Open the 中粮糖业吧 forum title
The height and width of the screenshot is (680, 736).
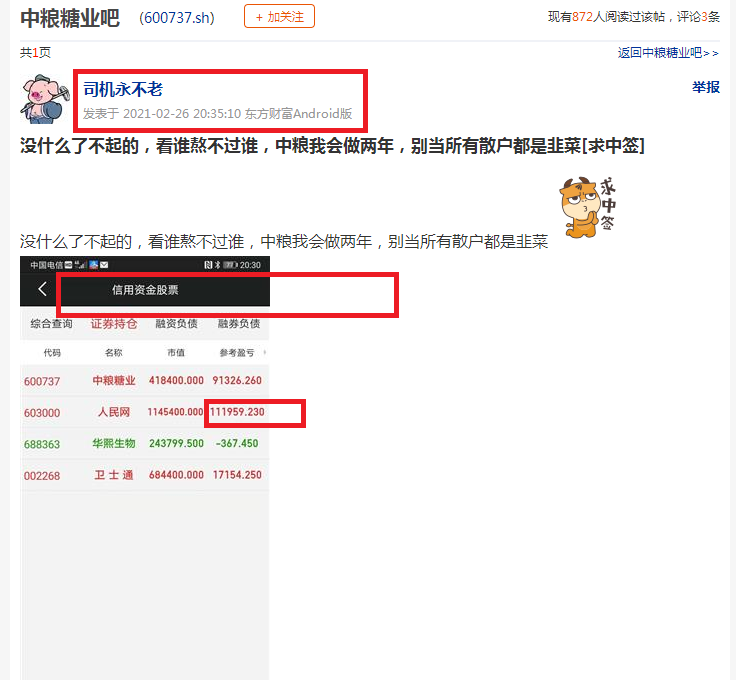70,18
